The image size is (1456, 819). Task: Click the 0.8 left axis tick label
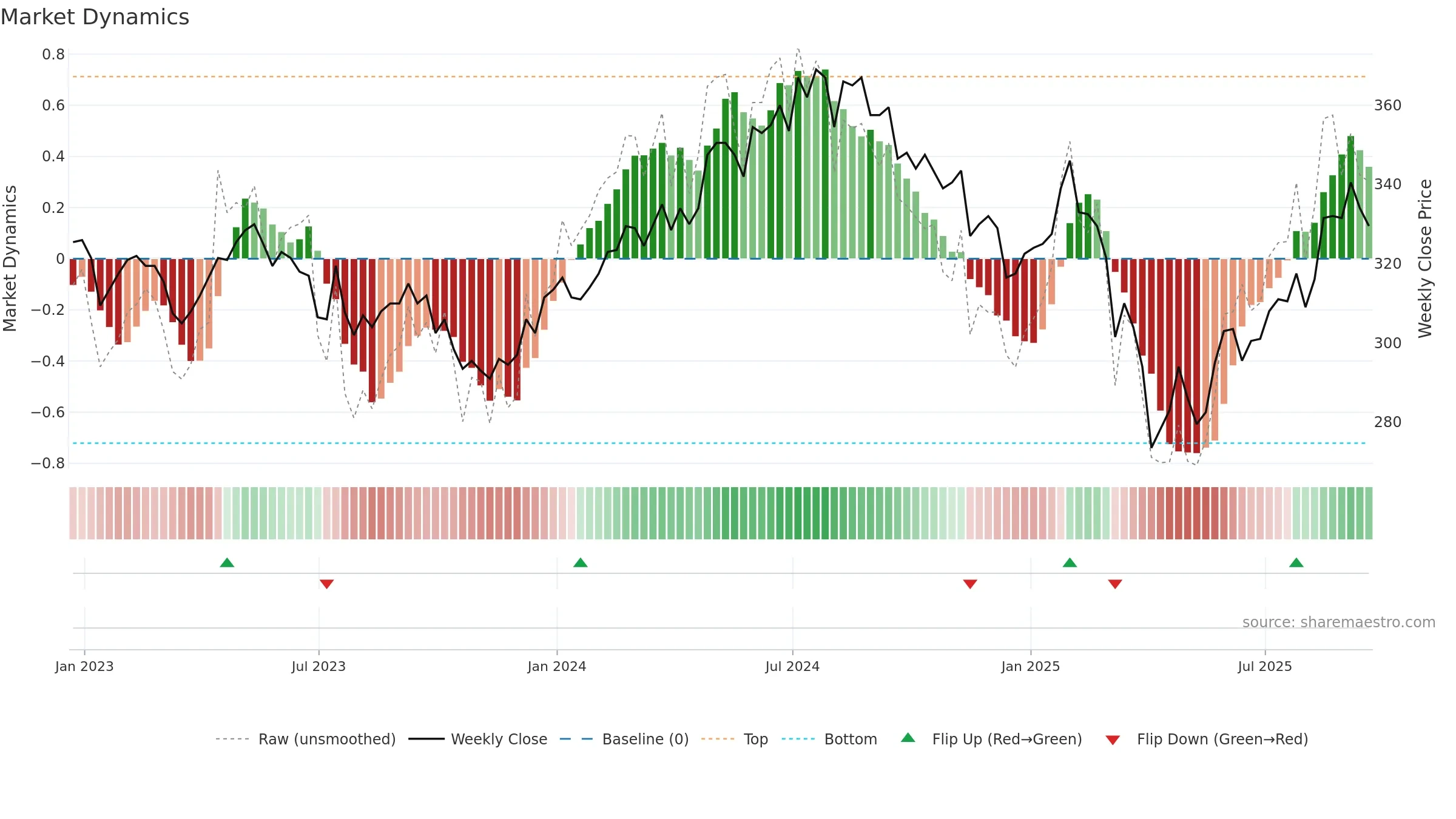pyautogui.click(x=53, y=55)
